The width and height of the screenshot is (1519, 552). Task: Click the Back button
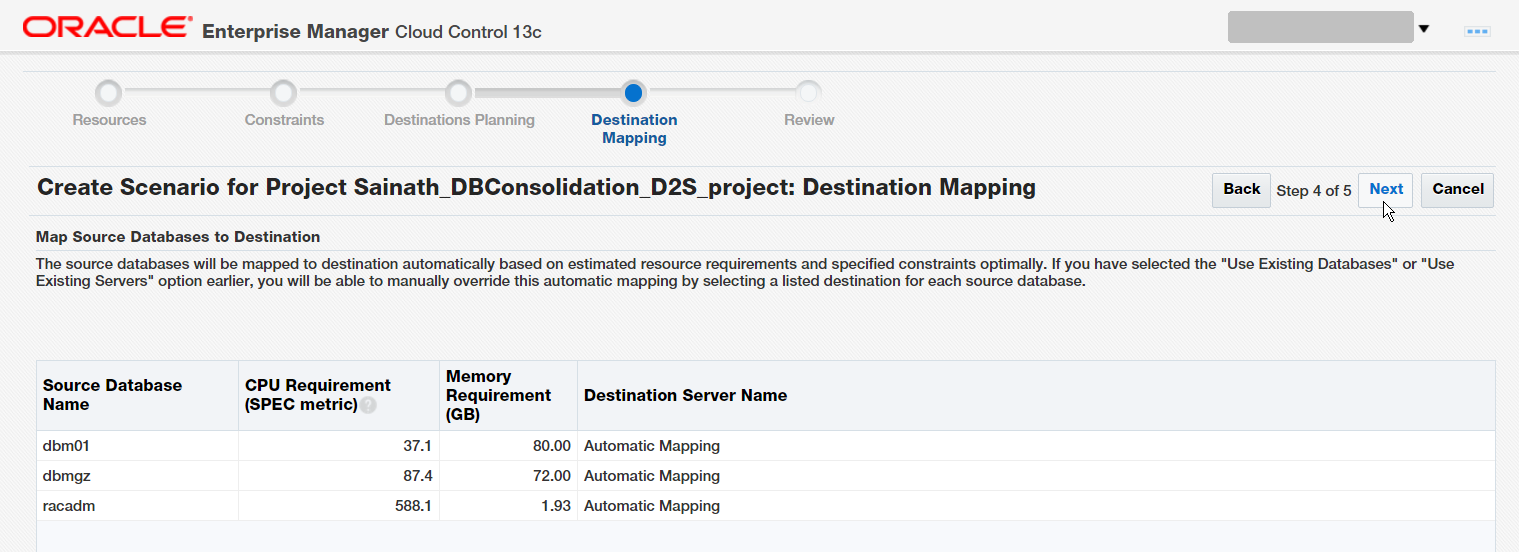click(x=1241, y=190)
